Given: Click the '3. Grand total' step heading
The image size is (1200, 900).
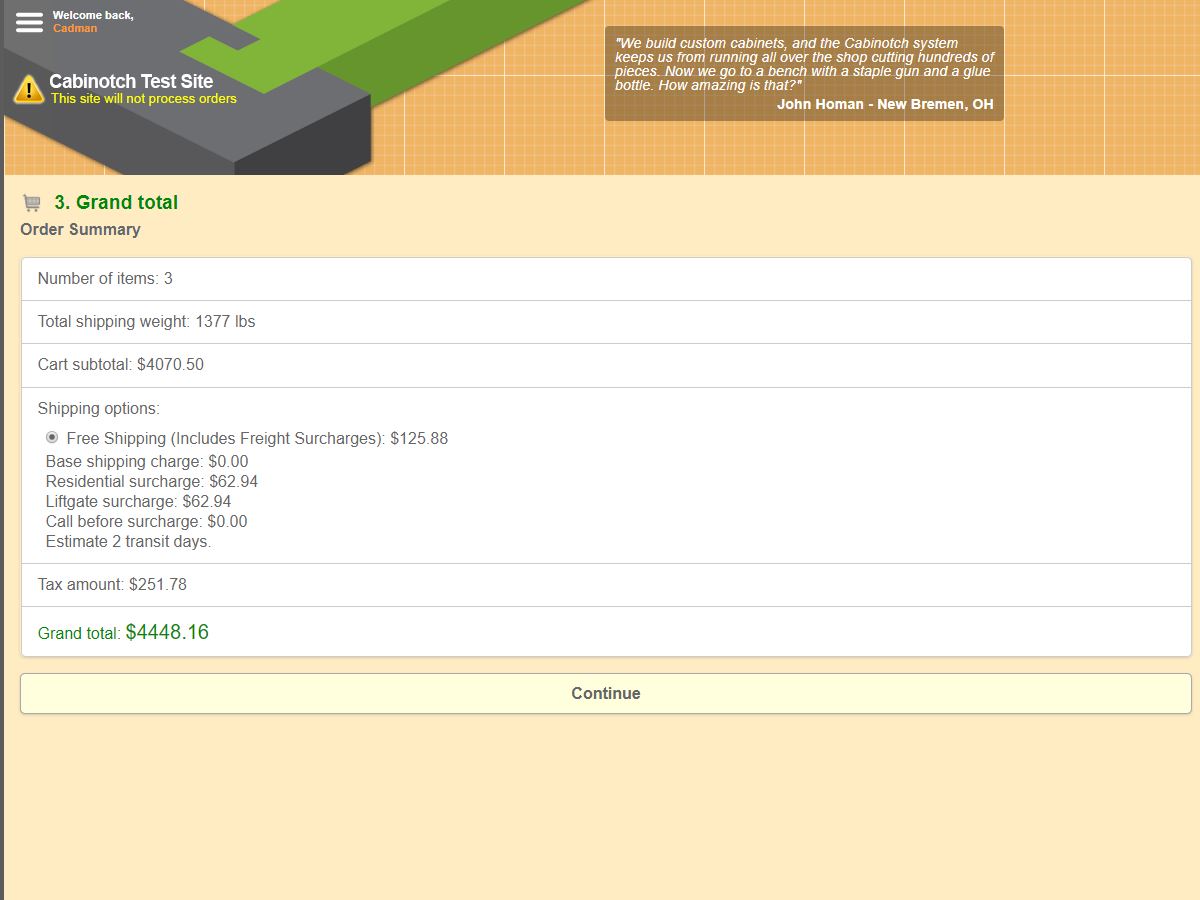Looking at the screenshot, I should click(116, 202).
